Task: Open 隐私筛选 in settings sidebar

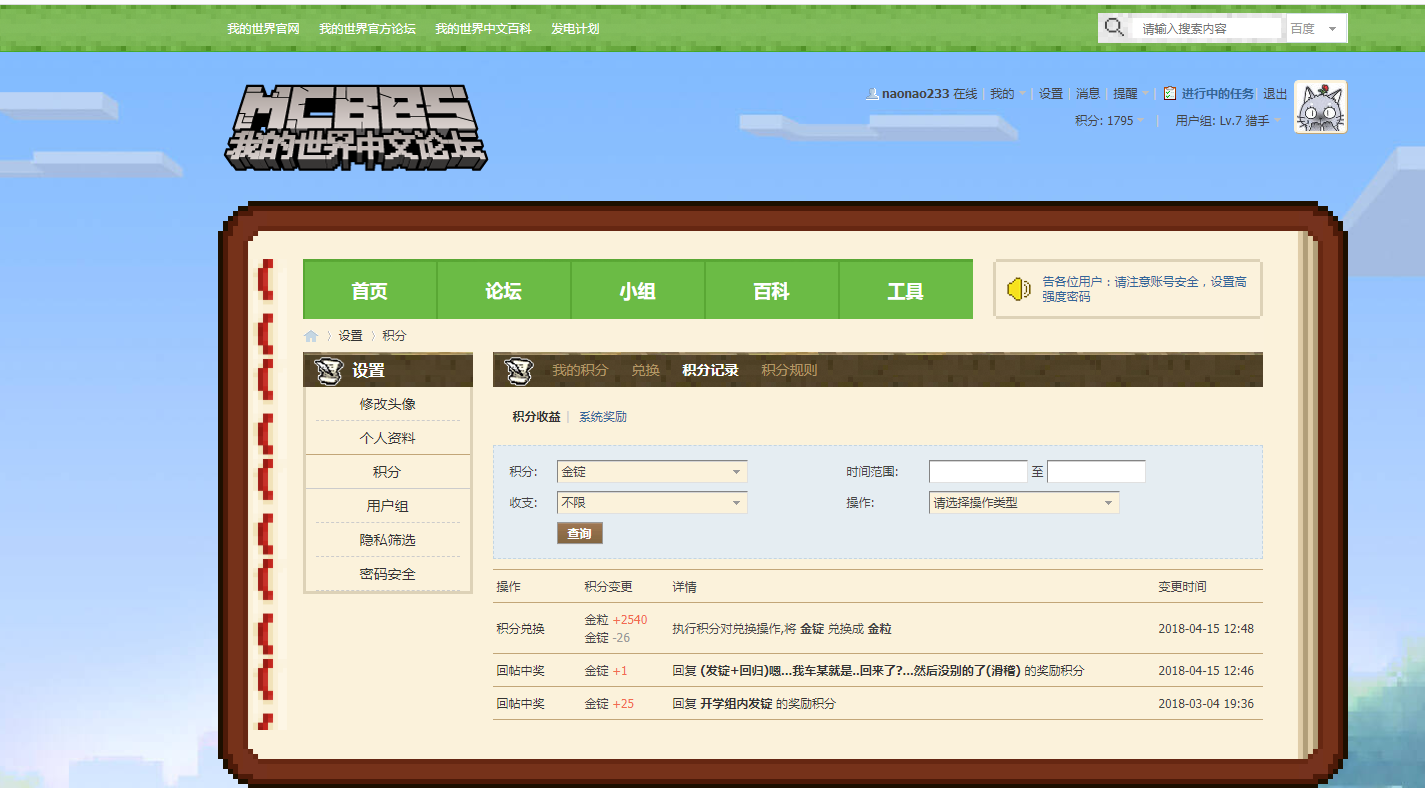Action: point(388,540)
